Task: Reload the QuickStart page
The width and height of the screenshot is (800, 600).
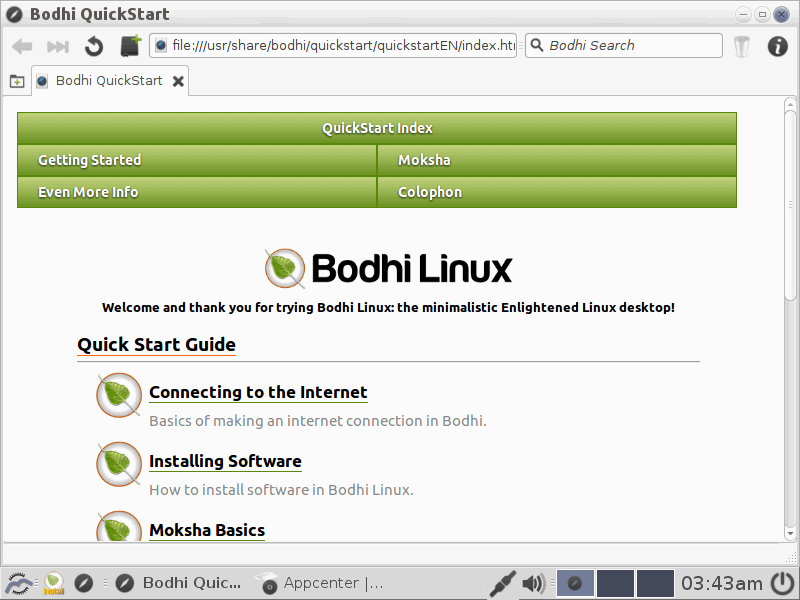Action: (x=94, y=46)
